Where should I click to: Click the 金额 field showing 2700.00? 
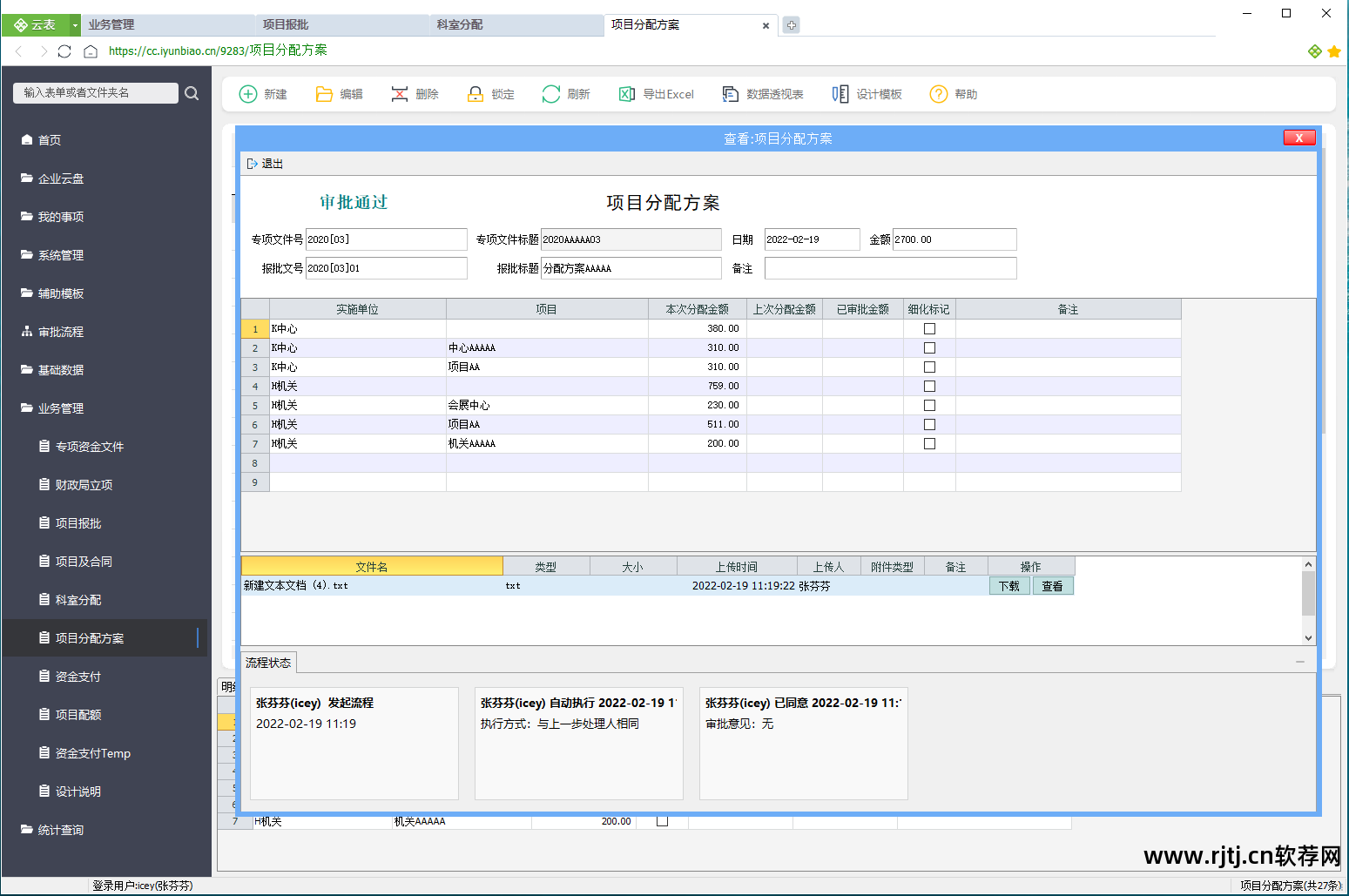coord(954,239)
